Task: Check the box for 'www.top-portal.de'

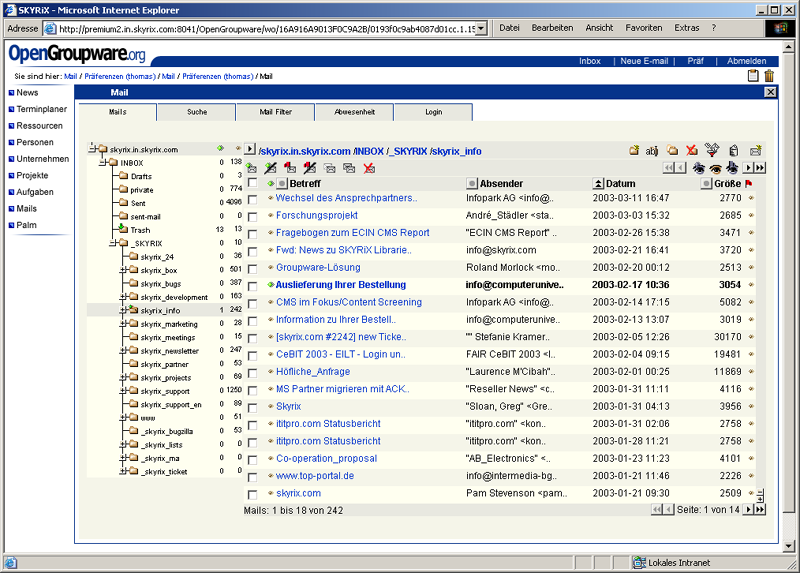Action: (x=253, y=477)
